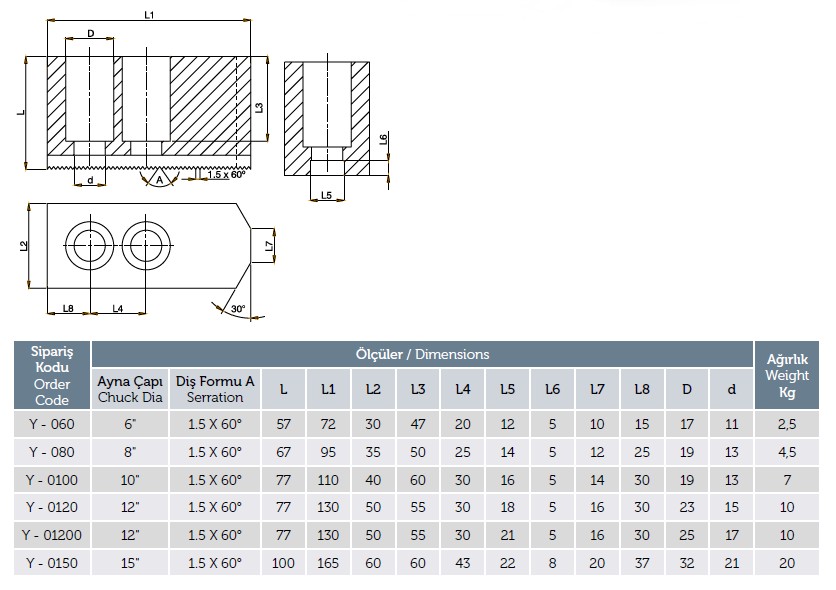The image size is (836, 590).
Task: Select the angle A label under serrations
Action: point(158,178)
